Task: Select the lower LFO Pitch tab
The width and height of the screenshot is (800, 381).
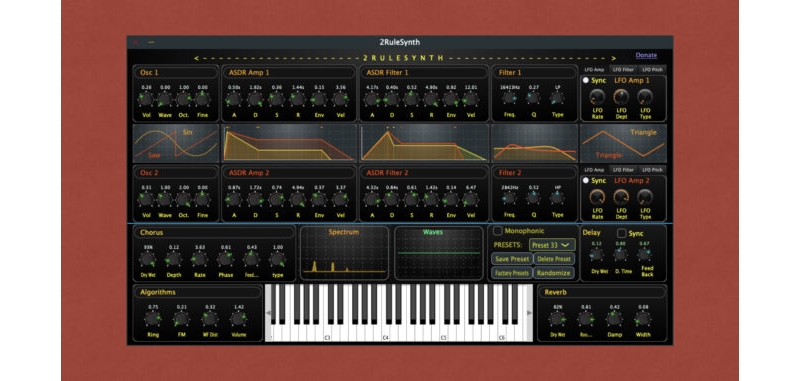Action: click(x=652, y=170)
